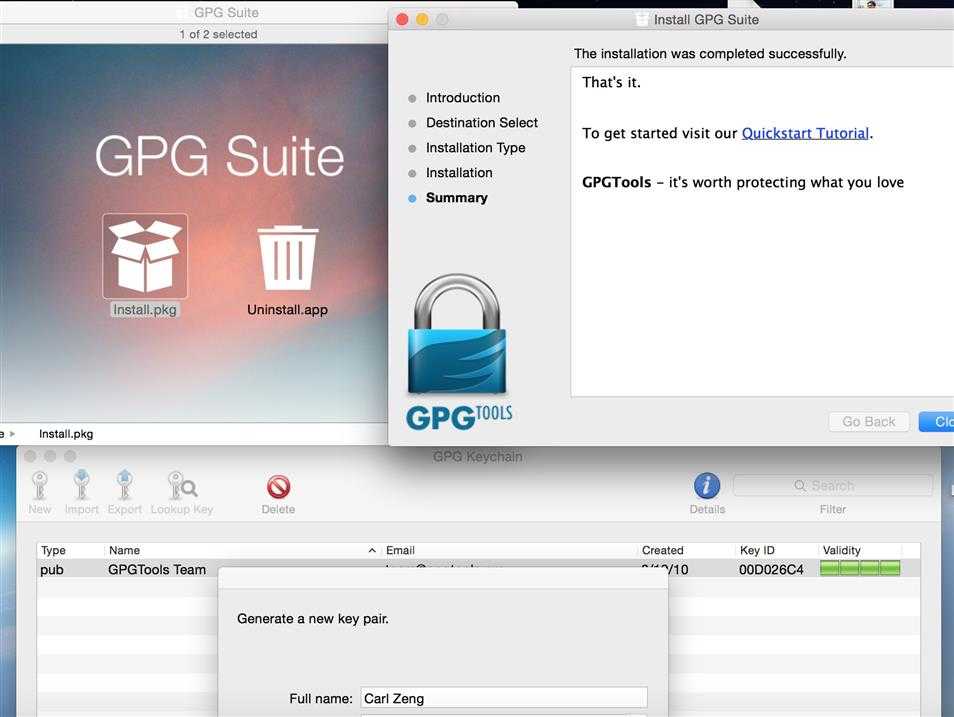Click the package icon in Install GPG Suite title

click(642, 19)
